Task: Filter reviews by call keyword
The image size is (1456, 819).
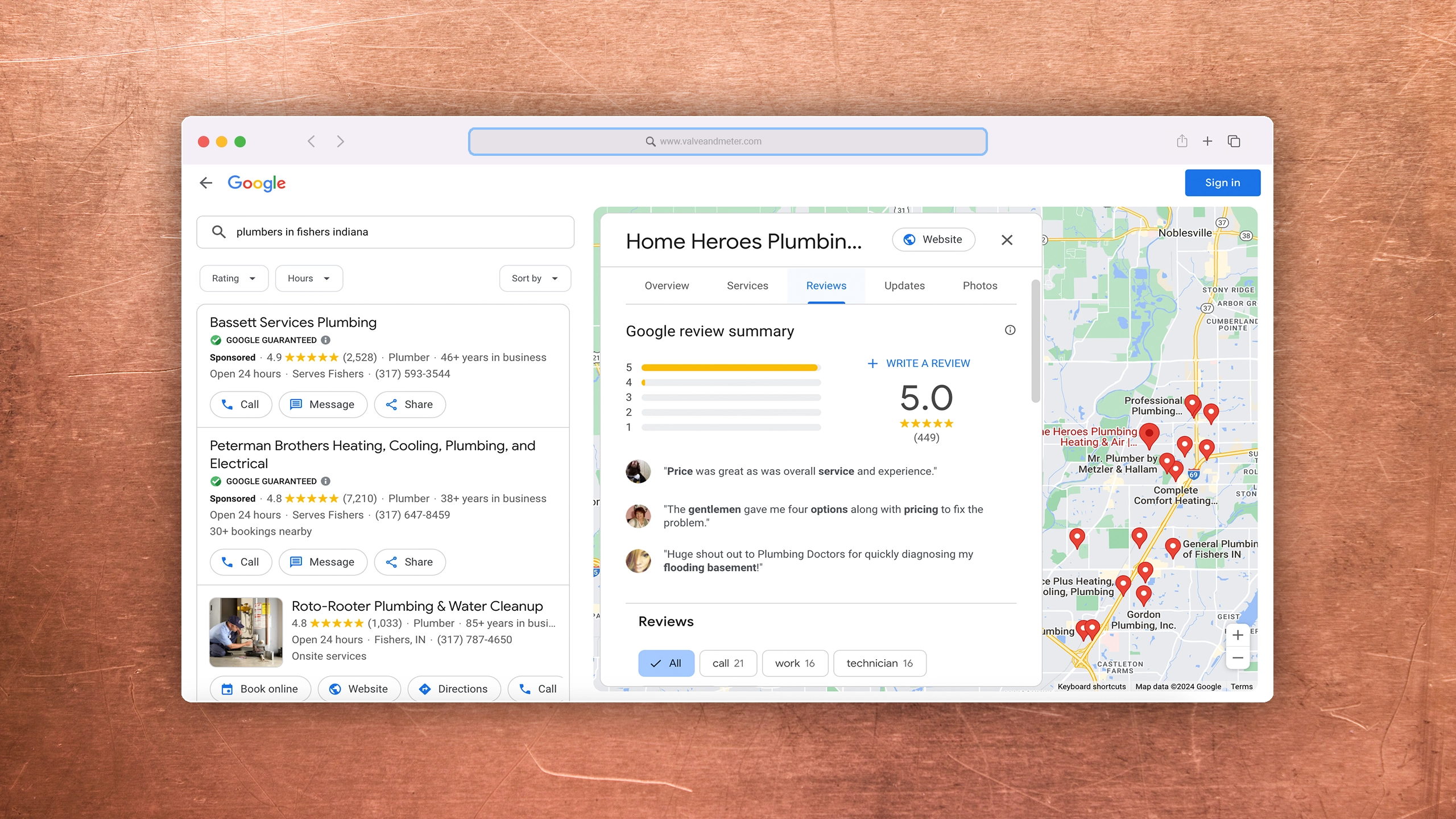Action: [x=728, y=663]
